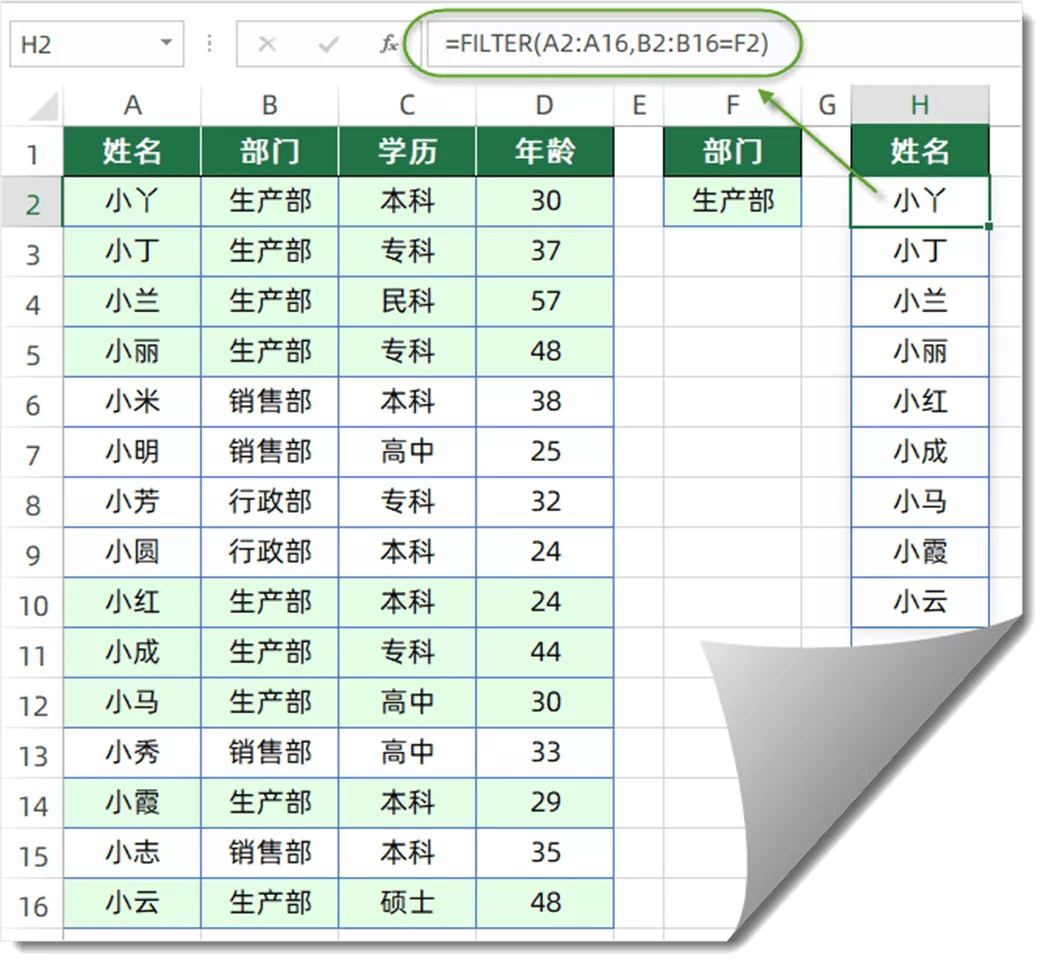Screen dimensions: 1046x965
Task: Click the 学历 header cell in C1
Action: [407, 151]
